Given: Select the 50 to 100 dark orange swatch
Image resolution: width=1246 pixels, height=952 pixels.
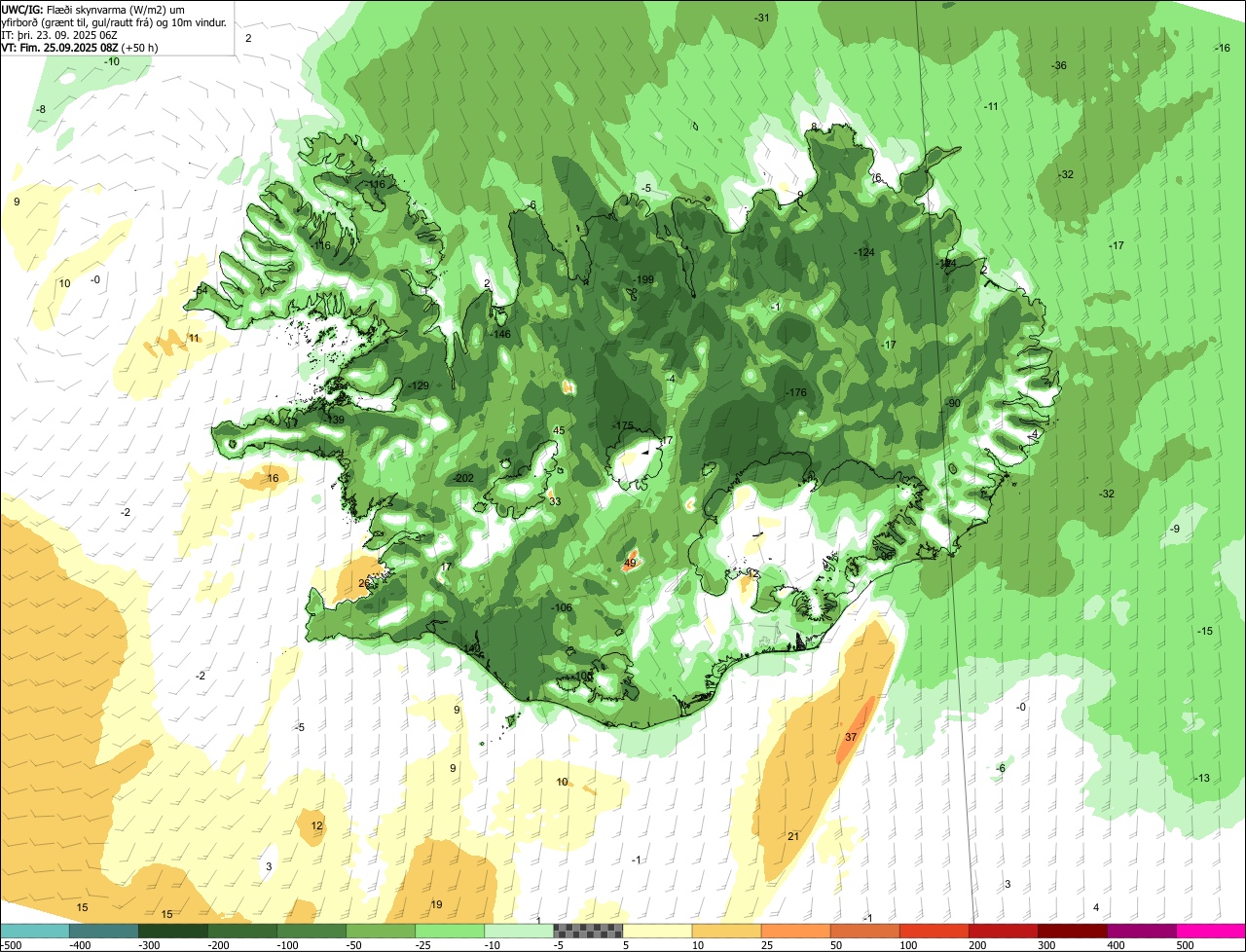Looking at the screenshot, I should [x=864, y=931].
